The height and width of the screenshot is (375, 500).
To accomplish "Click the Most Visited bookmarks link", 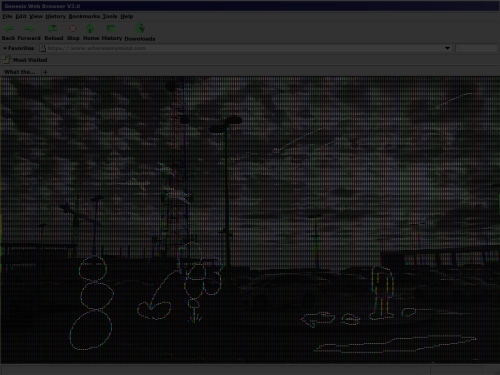I will pos(30,60).
